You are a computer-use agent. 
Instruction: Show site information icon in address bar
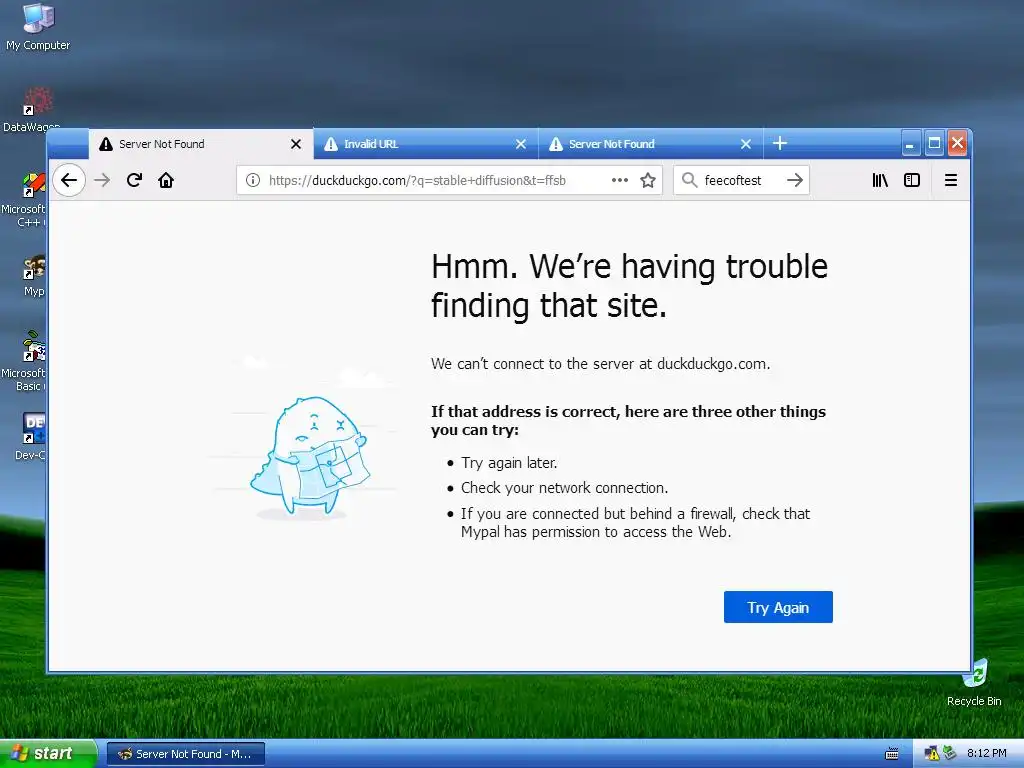[253, 180]
